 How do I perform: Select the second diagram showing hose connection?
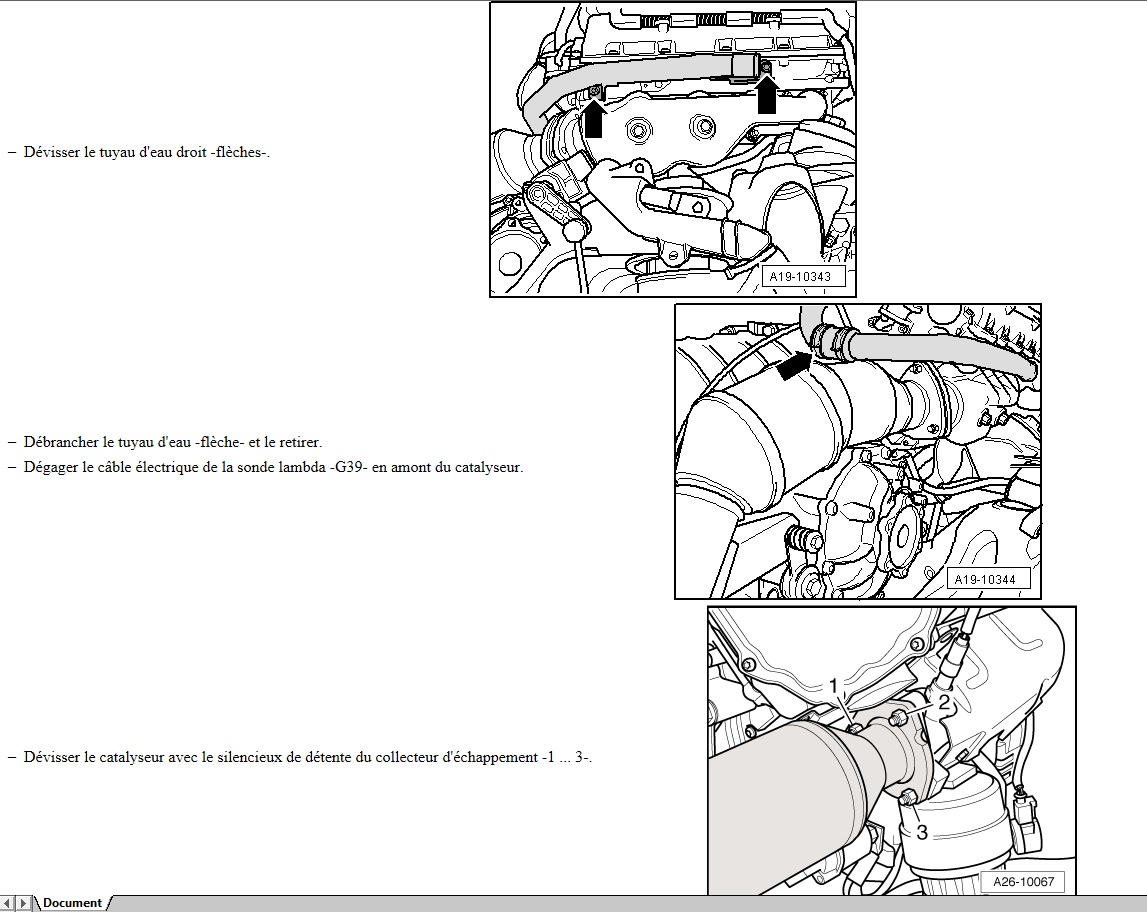click(857, 451)
